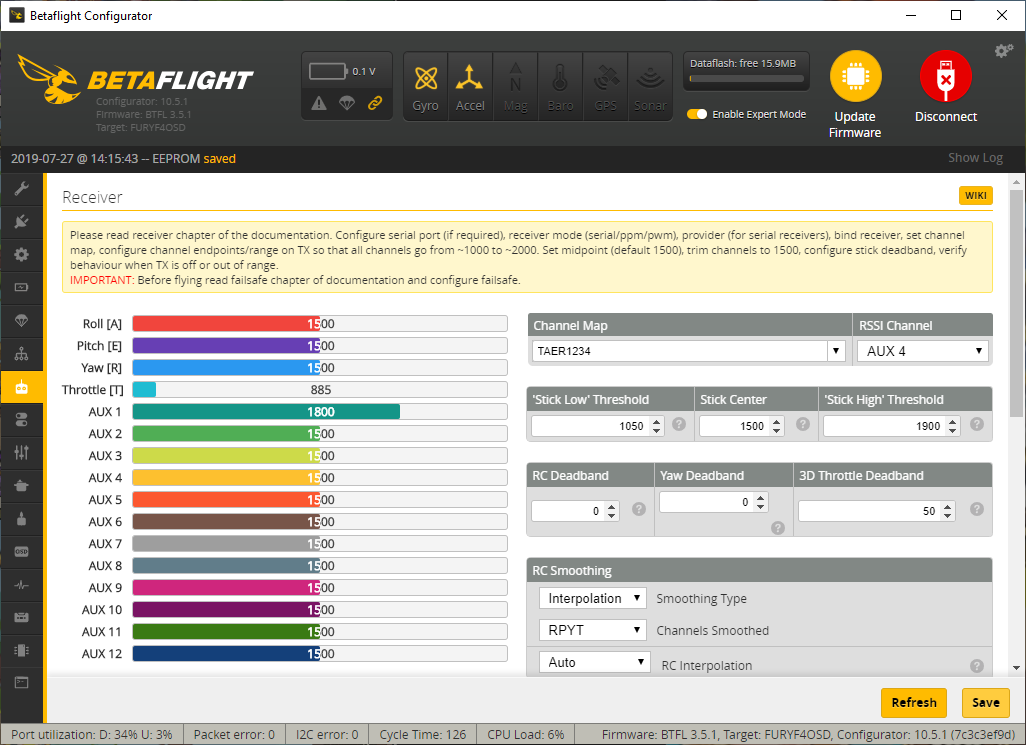Show help for Yaw Deadband

tap(778, 527)
